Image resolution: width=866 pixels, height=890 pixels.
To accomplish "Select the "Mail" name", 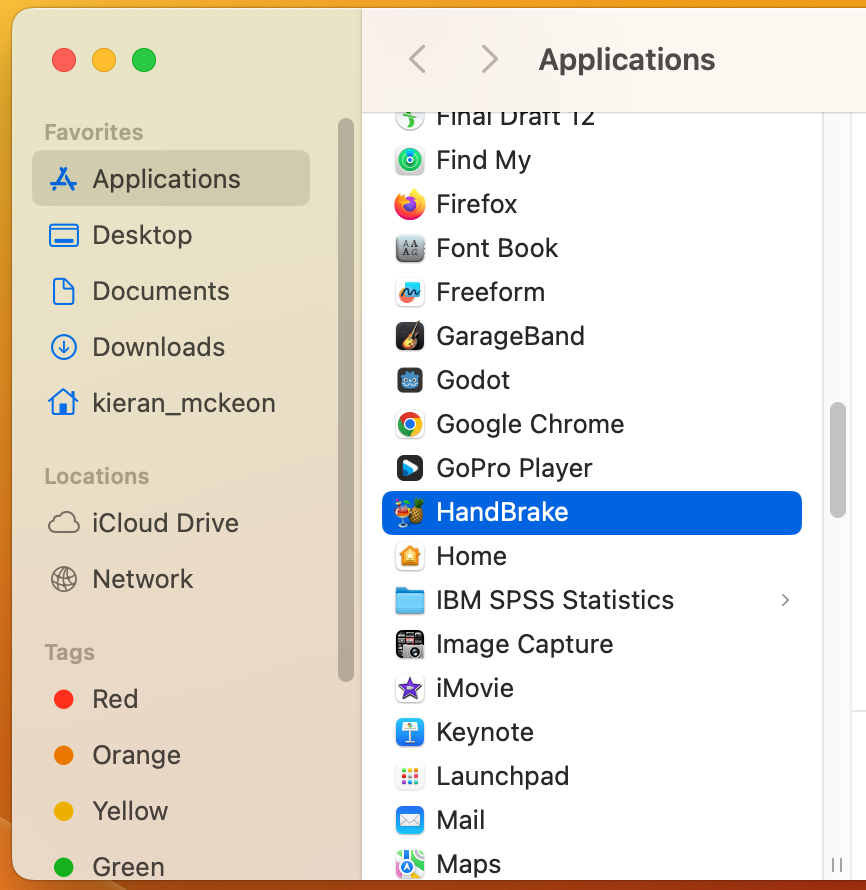I will point(461,820).
